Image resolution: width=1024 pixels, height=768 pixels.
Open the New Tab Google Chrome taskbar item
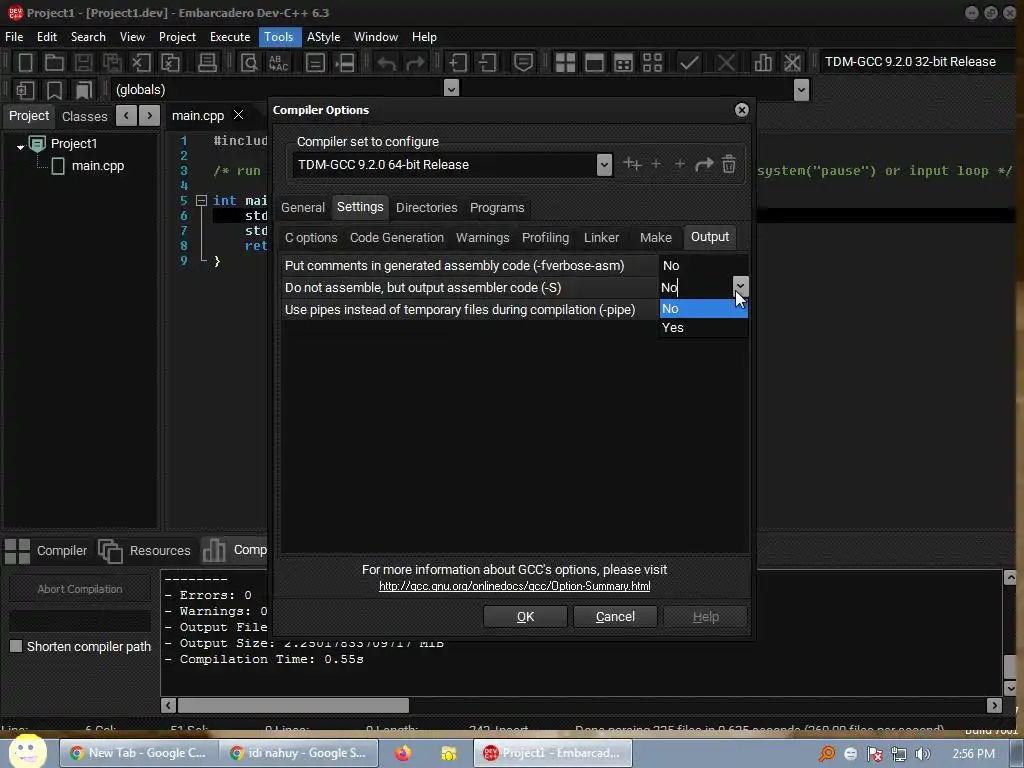(x=139, y=753)
